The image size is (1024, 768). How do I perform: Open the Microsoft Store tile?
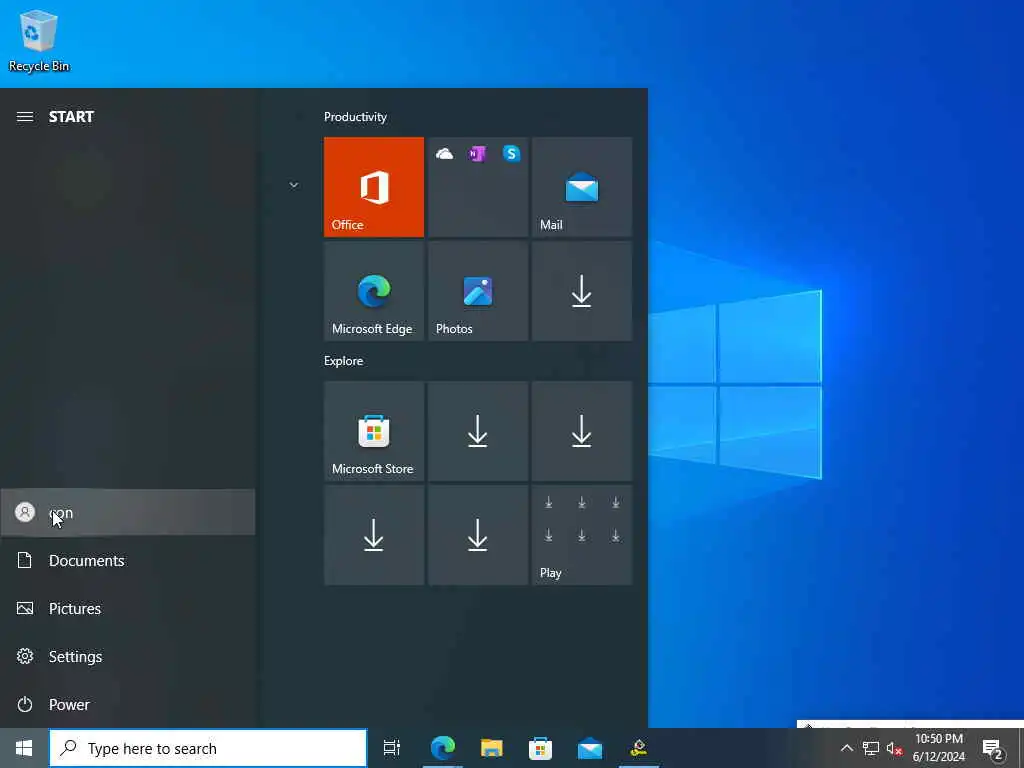[x=374, y=431]
